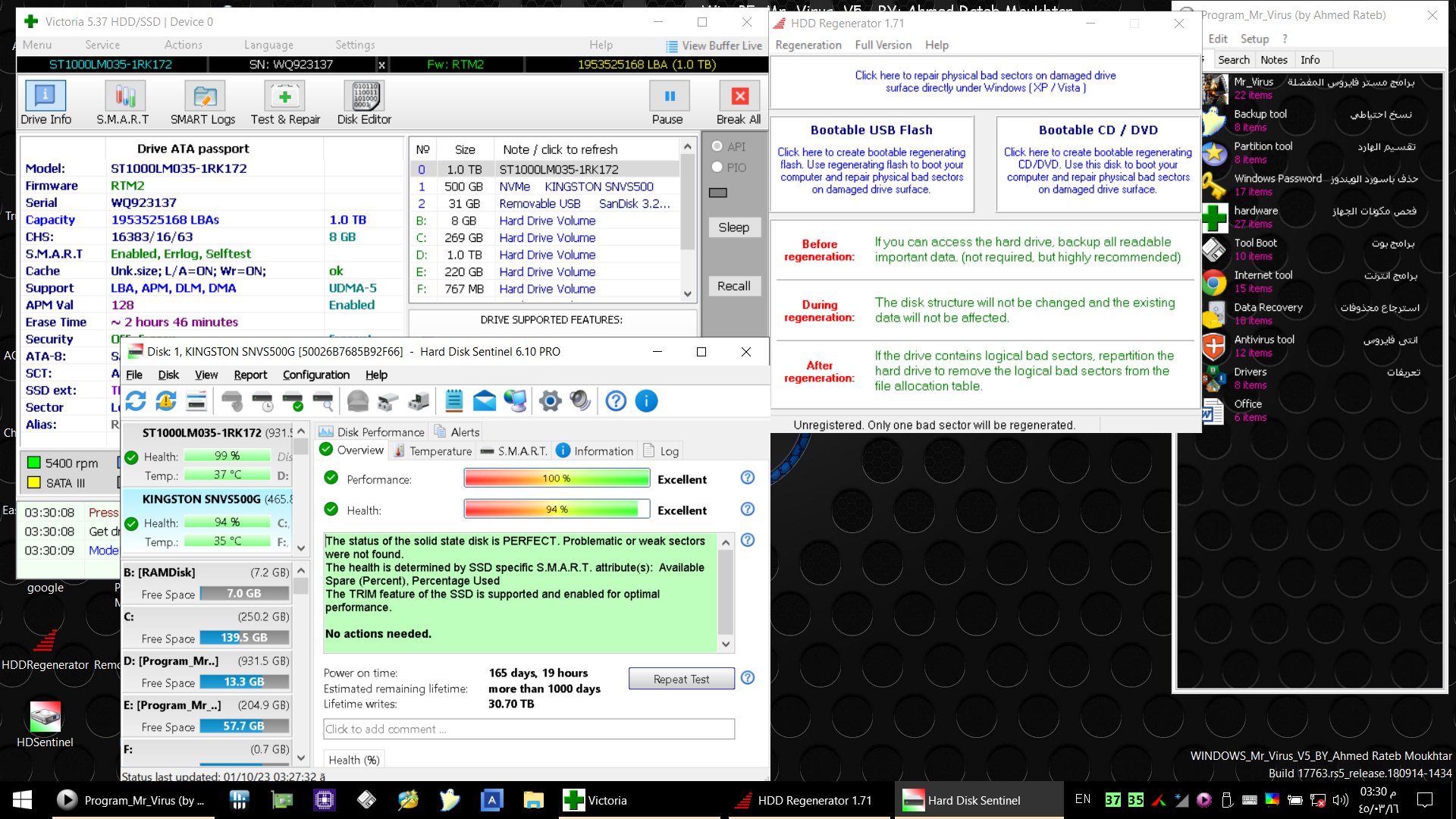1456x819 pixels.
Task: Open Test & Repair in Victoria
Action: [285, 102]
